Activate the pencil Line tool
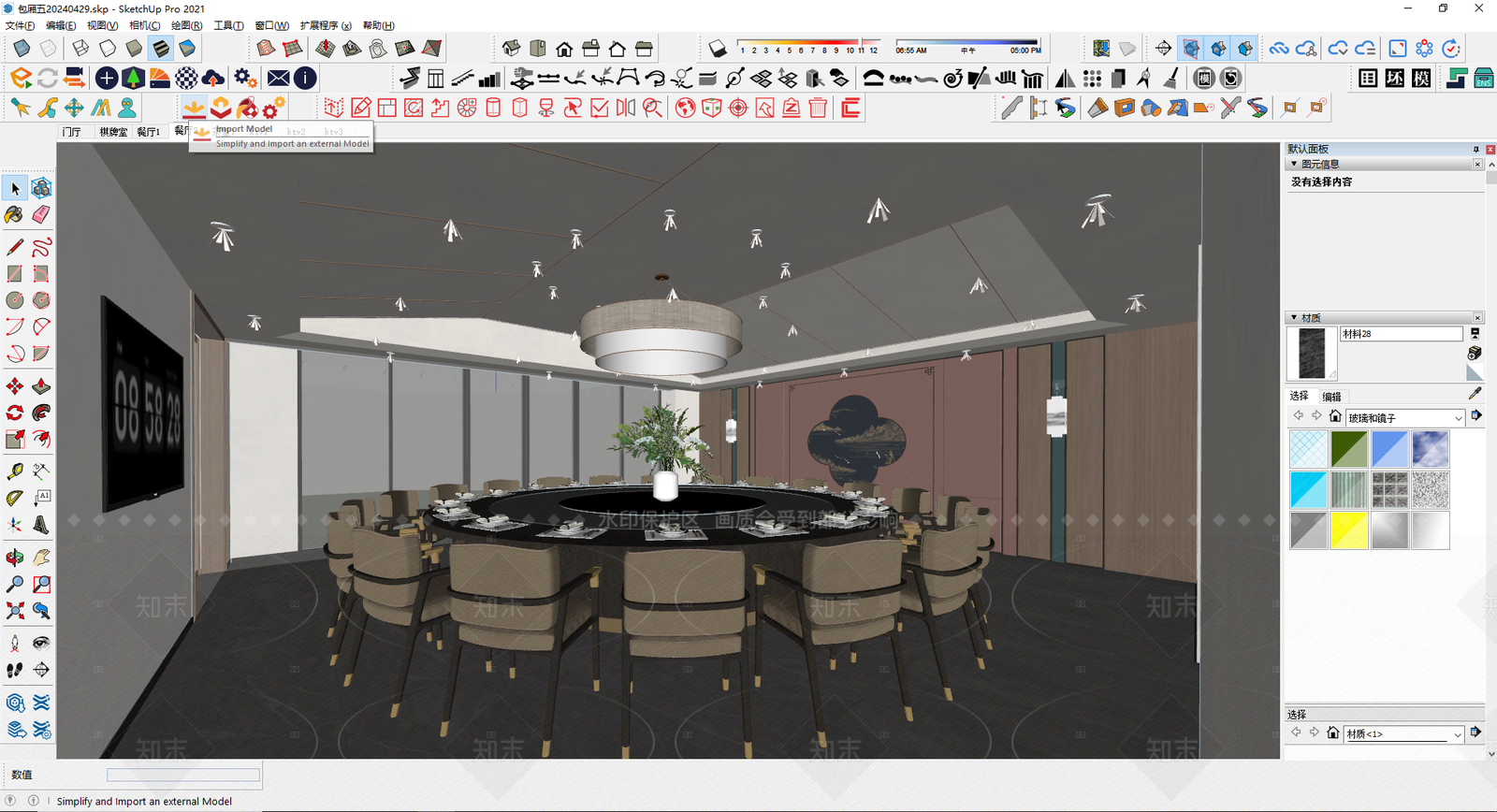Screen dimensions: 1497x812 pos(15,247)
